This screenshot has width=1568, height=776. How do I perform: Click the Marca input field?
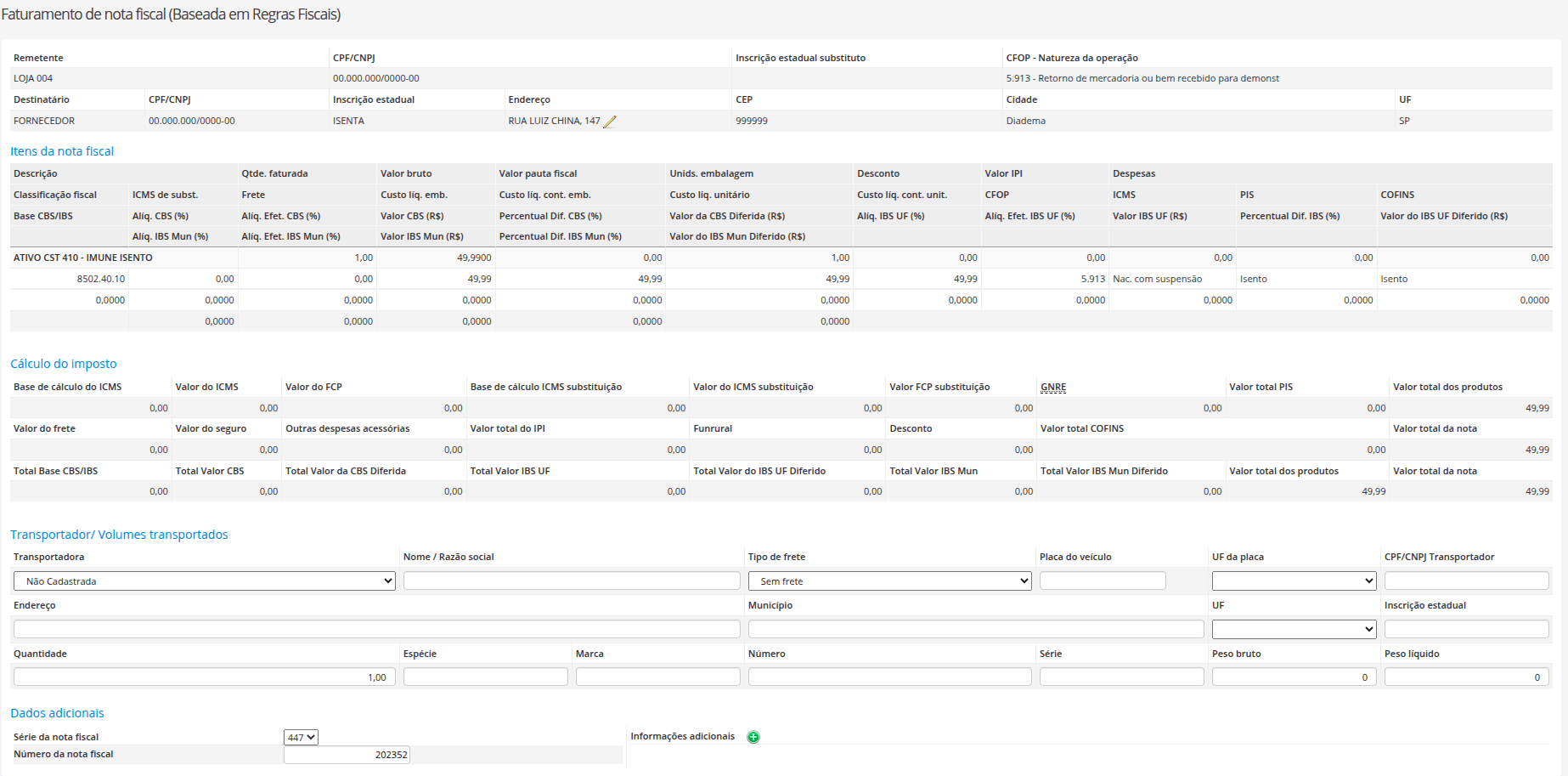(x=658, y=677)
